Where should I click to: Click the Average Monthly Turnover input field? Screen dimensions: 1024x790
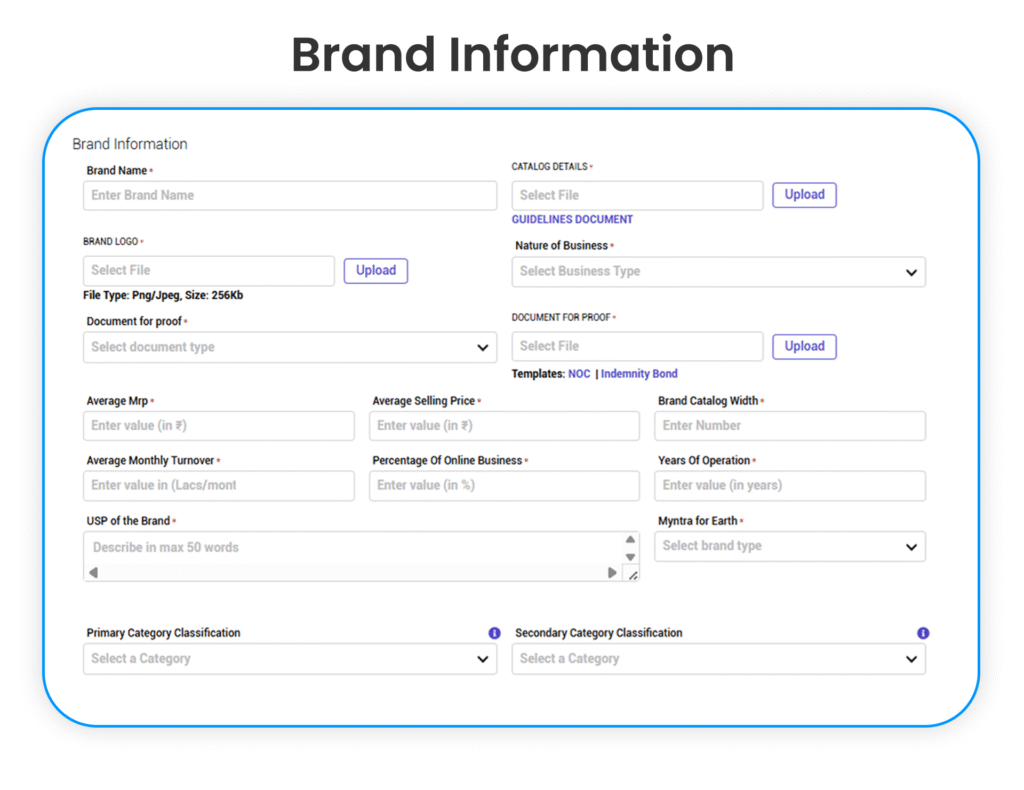tap(218, 486)
